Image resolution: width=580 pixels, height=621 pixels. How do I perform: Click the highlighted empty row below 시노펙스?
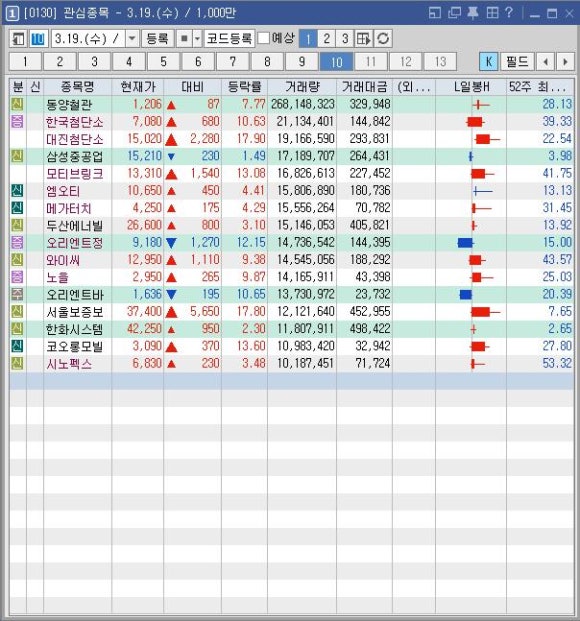pos(291,381)
